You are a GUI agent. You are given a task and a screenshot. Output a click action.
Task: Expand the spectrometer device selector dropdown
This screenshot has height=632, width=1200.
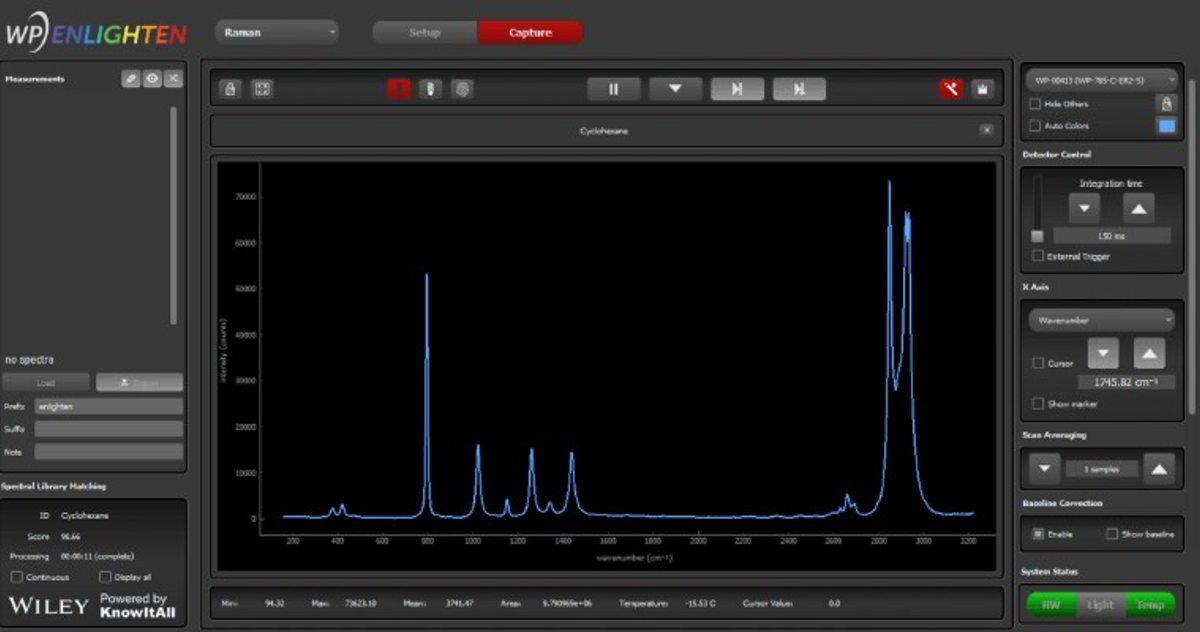(x=1101, y=79)
